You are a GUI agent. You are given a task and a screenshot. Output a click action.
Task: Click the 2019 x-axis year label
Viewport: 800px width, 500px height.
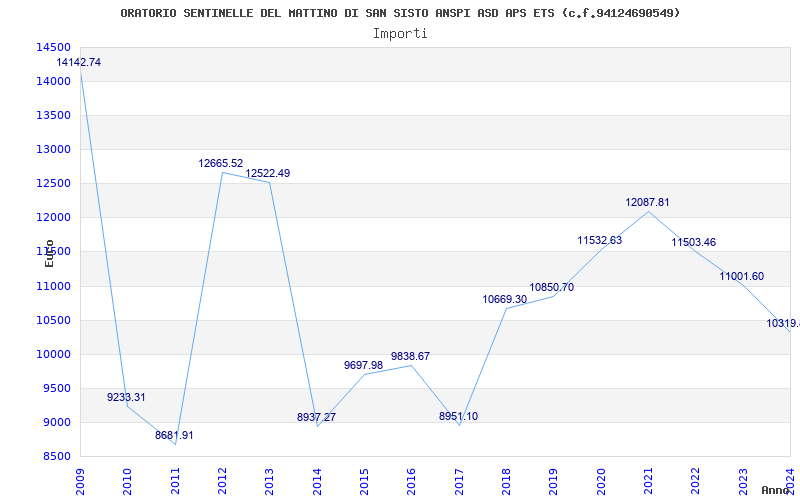click(554, 481)
